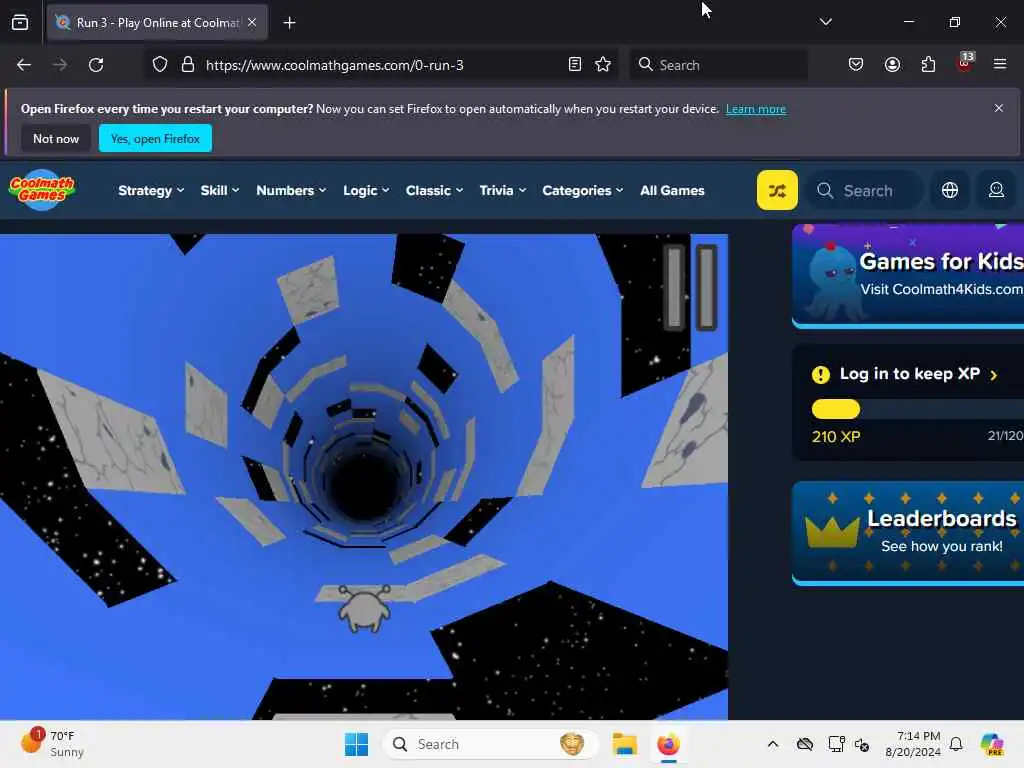Click the OneDrive cloud tray icon
This screenshot has width=1024, height=768.
(x=805, y=744)
